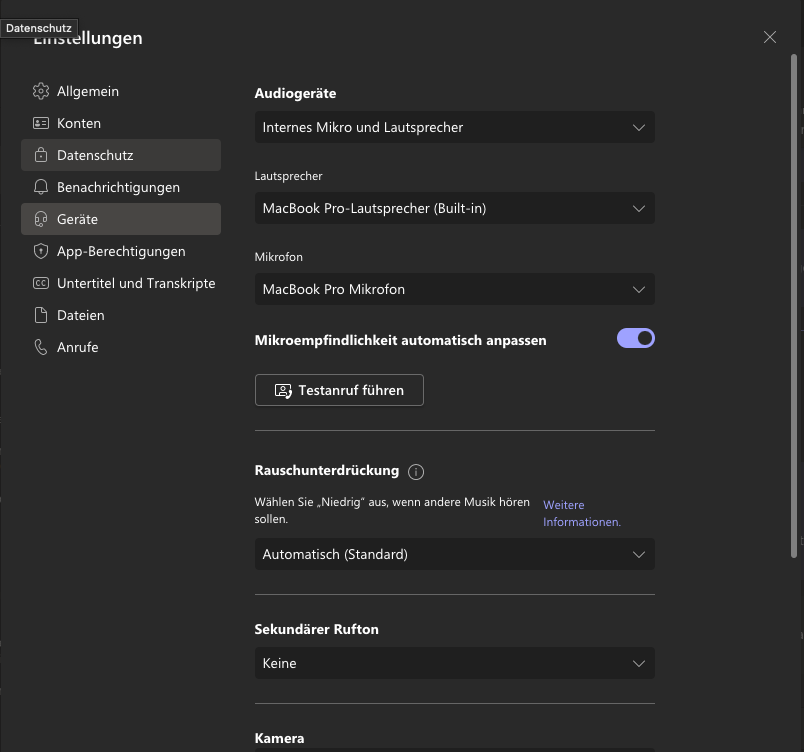Viewport: 804px width, 752px height.
Task: Click the App-Berechtigungen shield icon
Action: [x=41, y=251]
